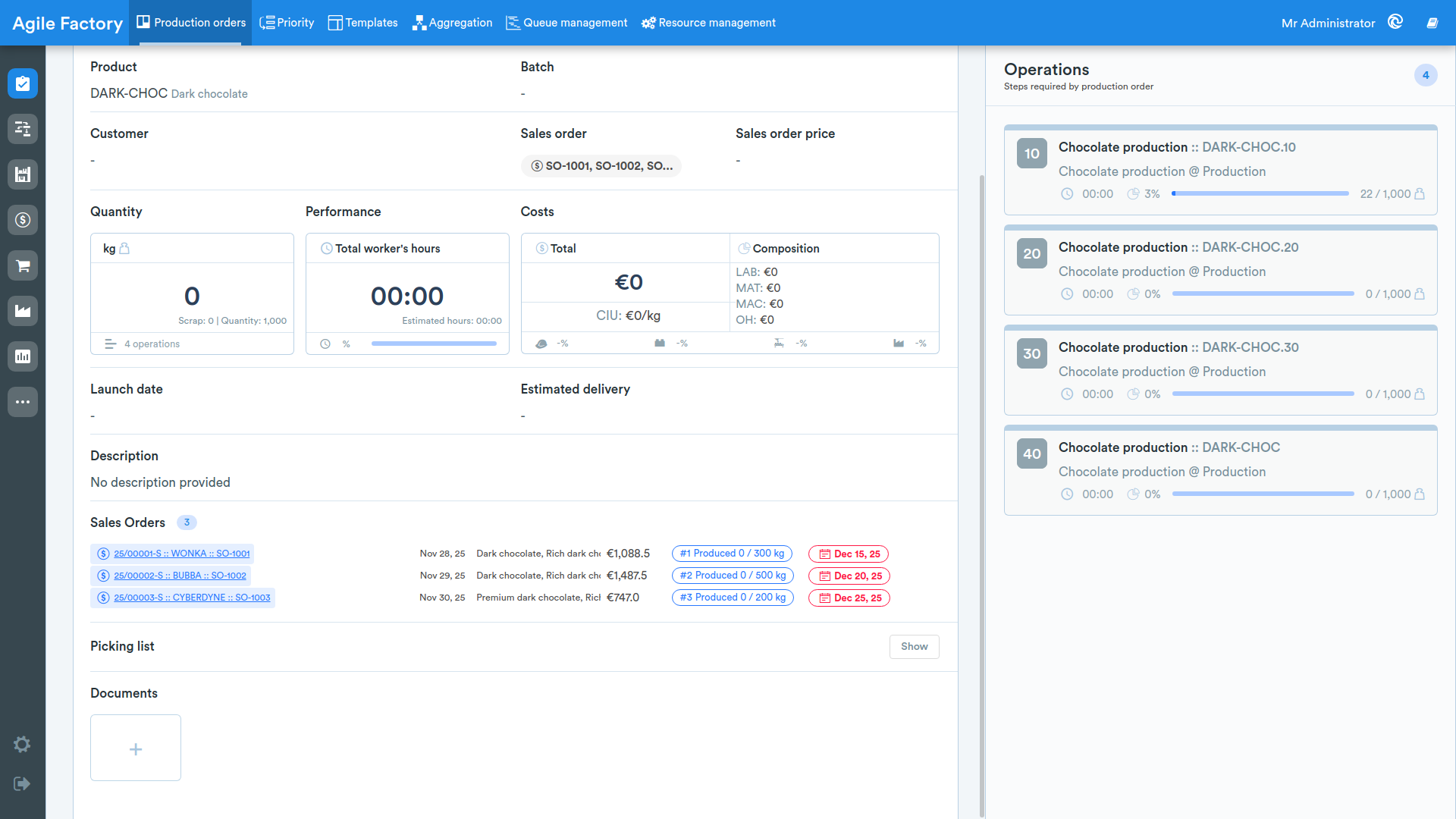Open the settings gear in sidebar

tap(22, 744)
